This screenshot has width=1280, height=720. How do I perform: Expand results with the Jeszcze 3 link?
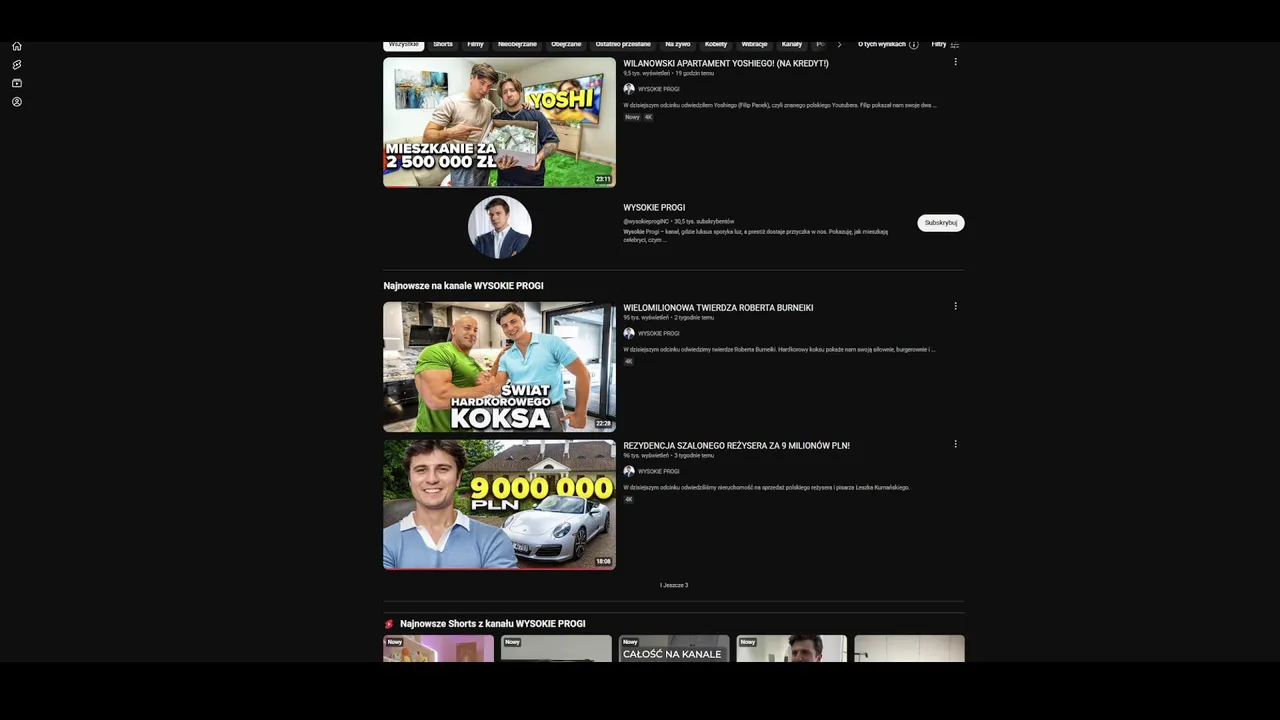(x=674, y=585)
